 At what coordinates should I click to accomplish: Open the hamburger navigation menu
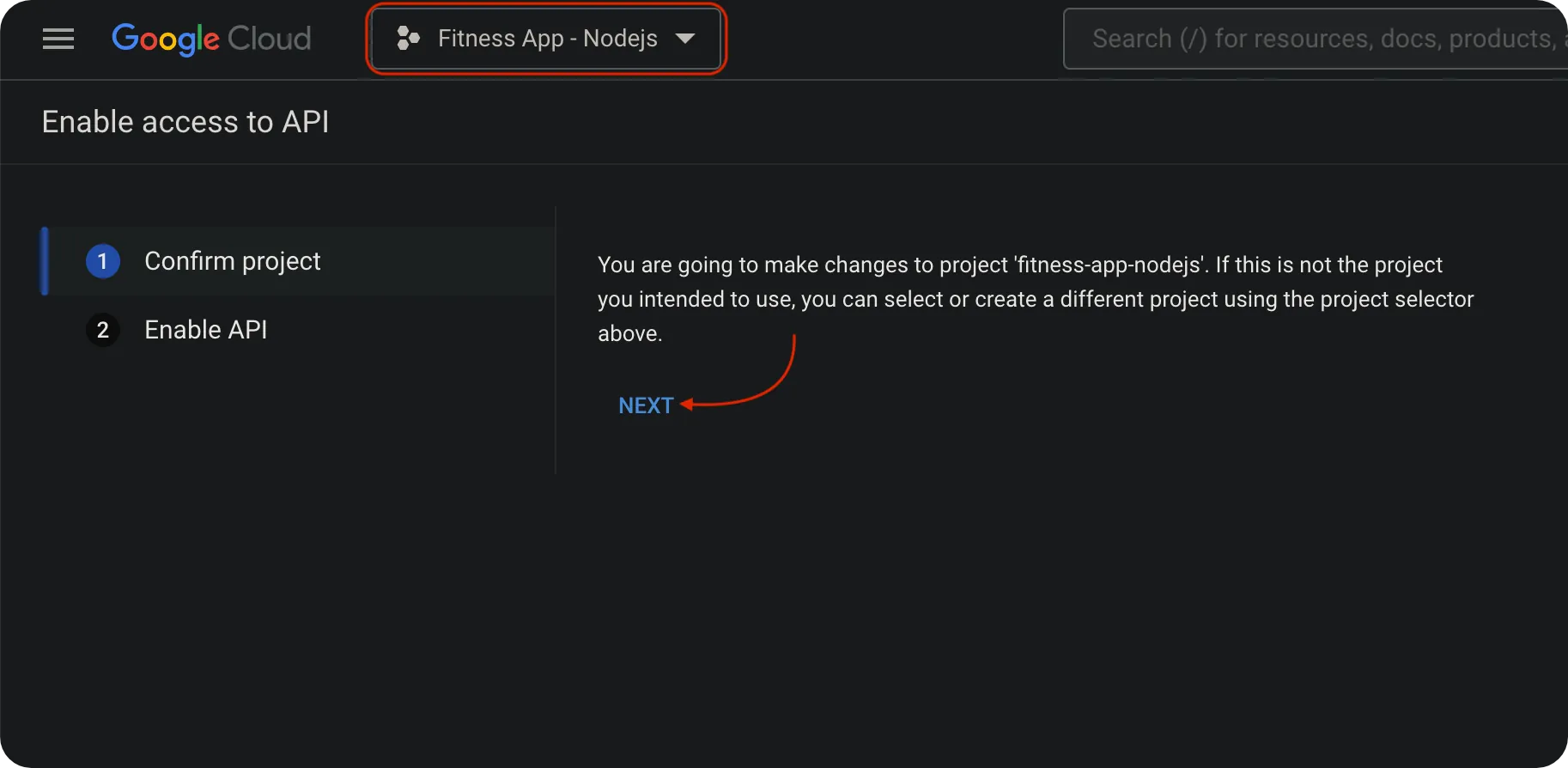tap(58, 39)
